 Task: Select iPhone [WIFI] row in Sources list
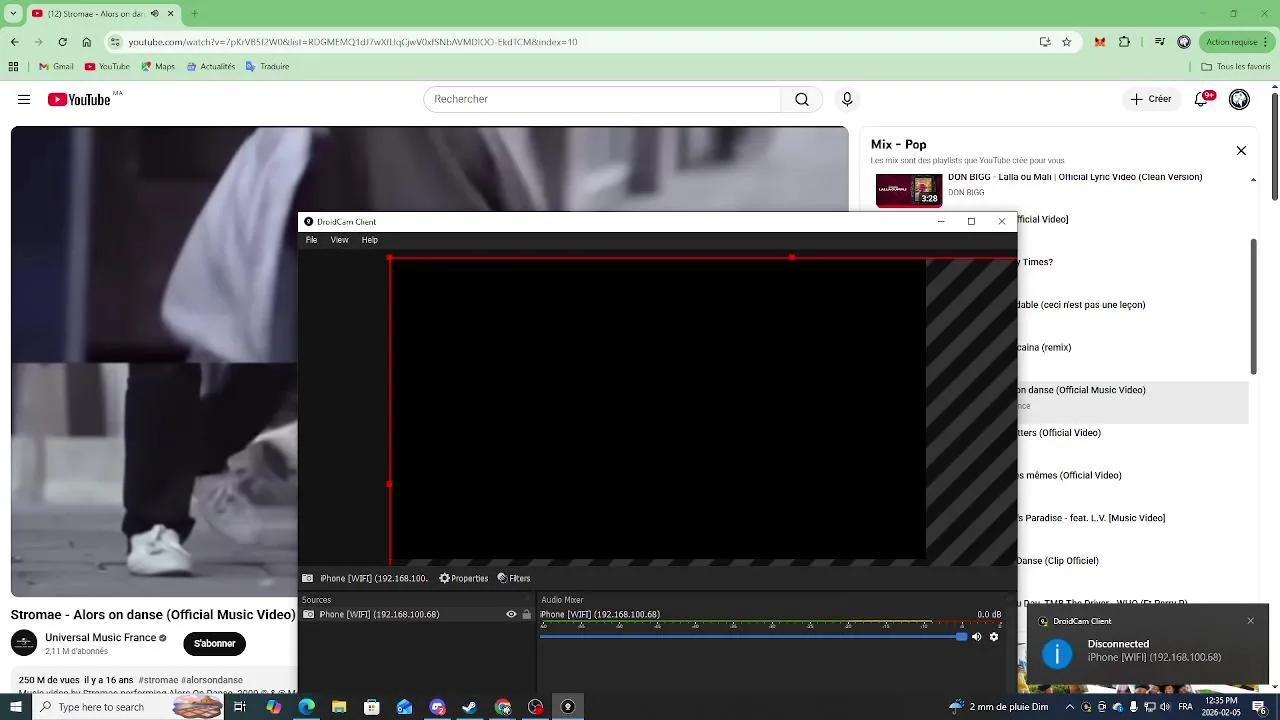417,614
